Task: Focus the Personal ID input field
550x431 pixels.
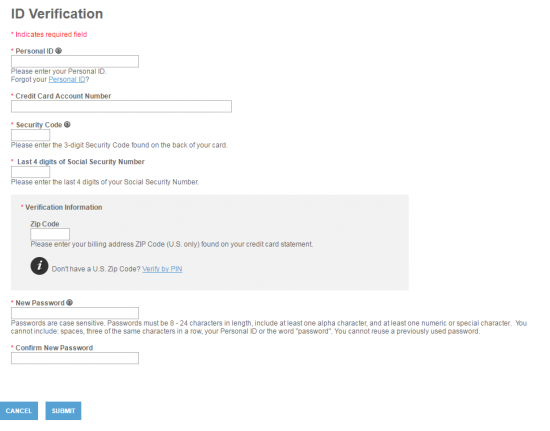Action: (75, 61)
